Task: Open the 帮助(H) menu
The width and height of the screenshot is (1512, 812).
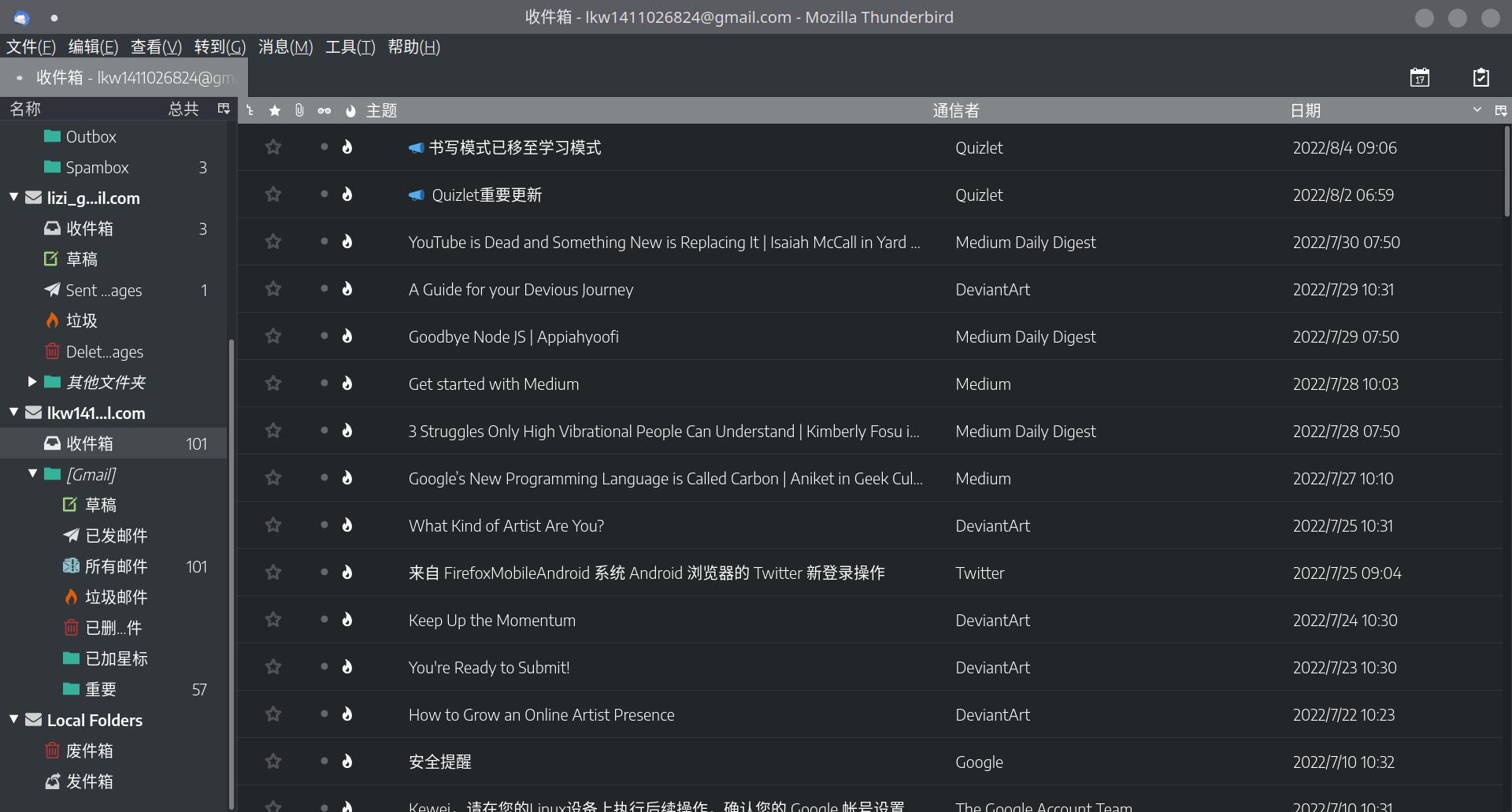Action: click(x=413, y=47)
